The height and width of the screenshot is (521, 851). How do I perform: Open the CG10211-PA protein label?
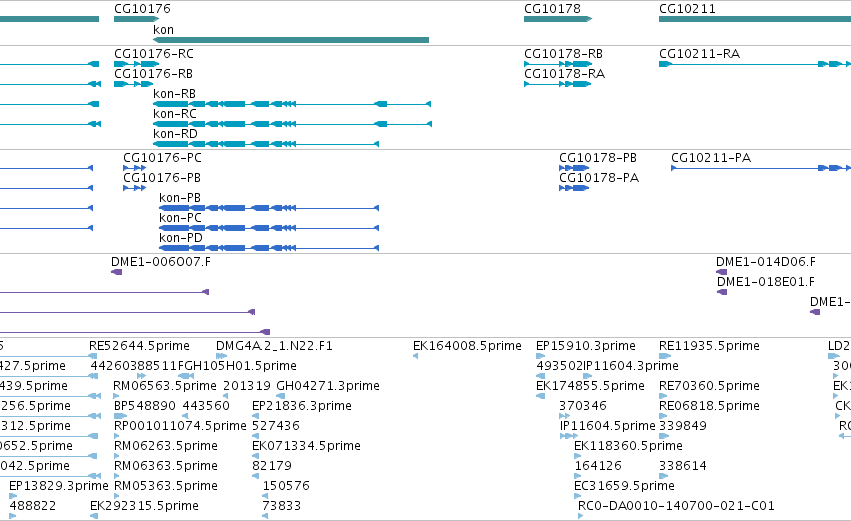[711, 158]
